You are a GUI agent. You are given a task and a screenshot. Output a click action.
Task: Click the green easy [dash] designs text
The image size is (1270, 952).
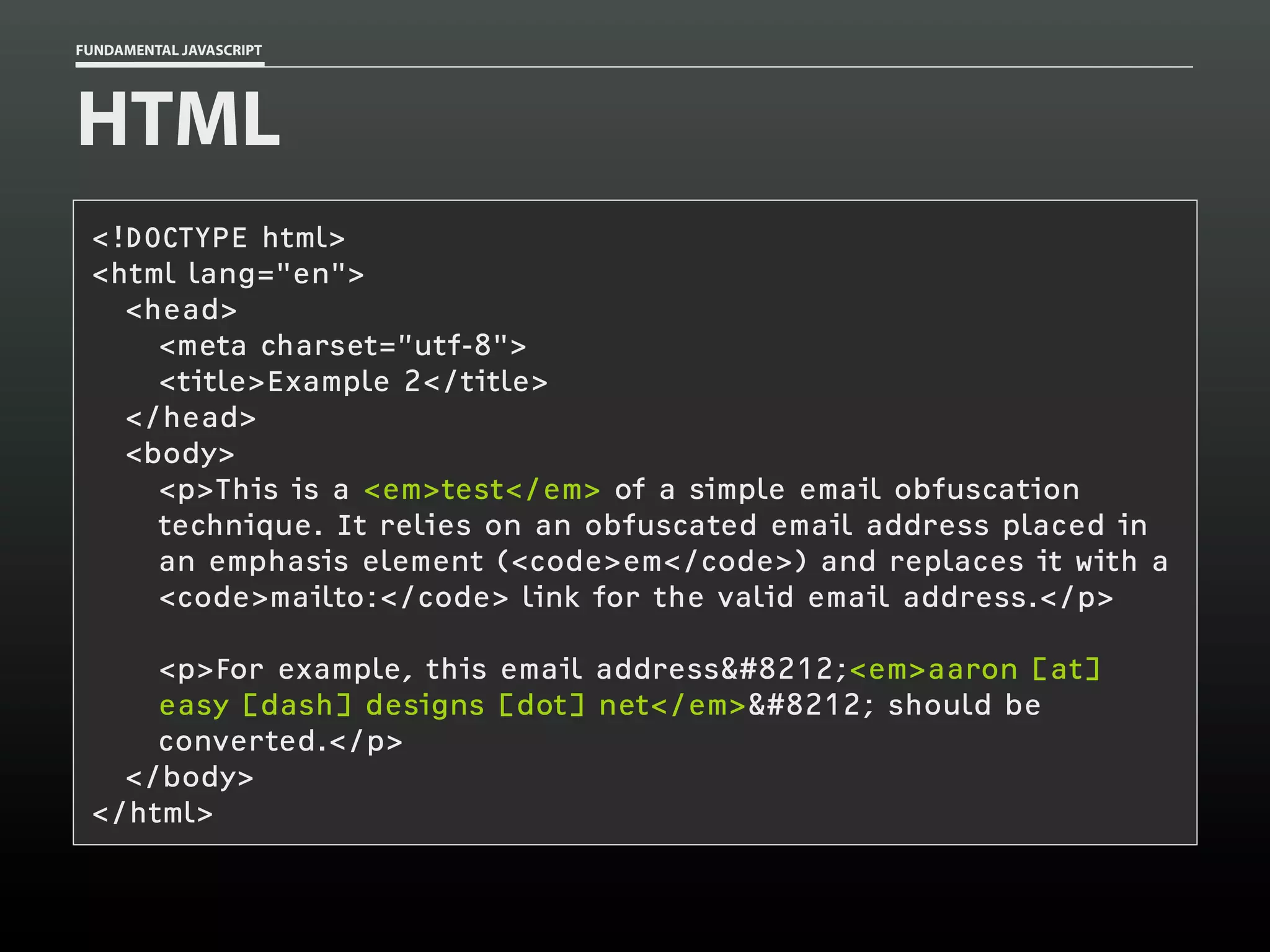click(321, 705)
